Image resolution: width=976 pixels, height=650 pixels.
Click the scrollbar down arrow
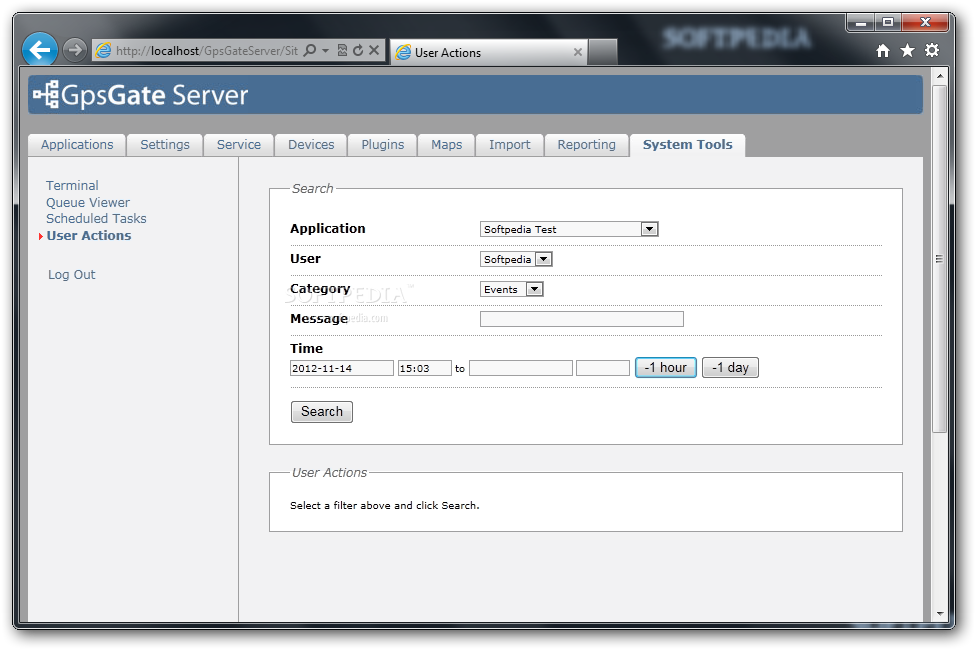[x=940, y=613]
